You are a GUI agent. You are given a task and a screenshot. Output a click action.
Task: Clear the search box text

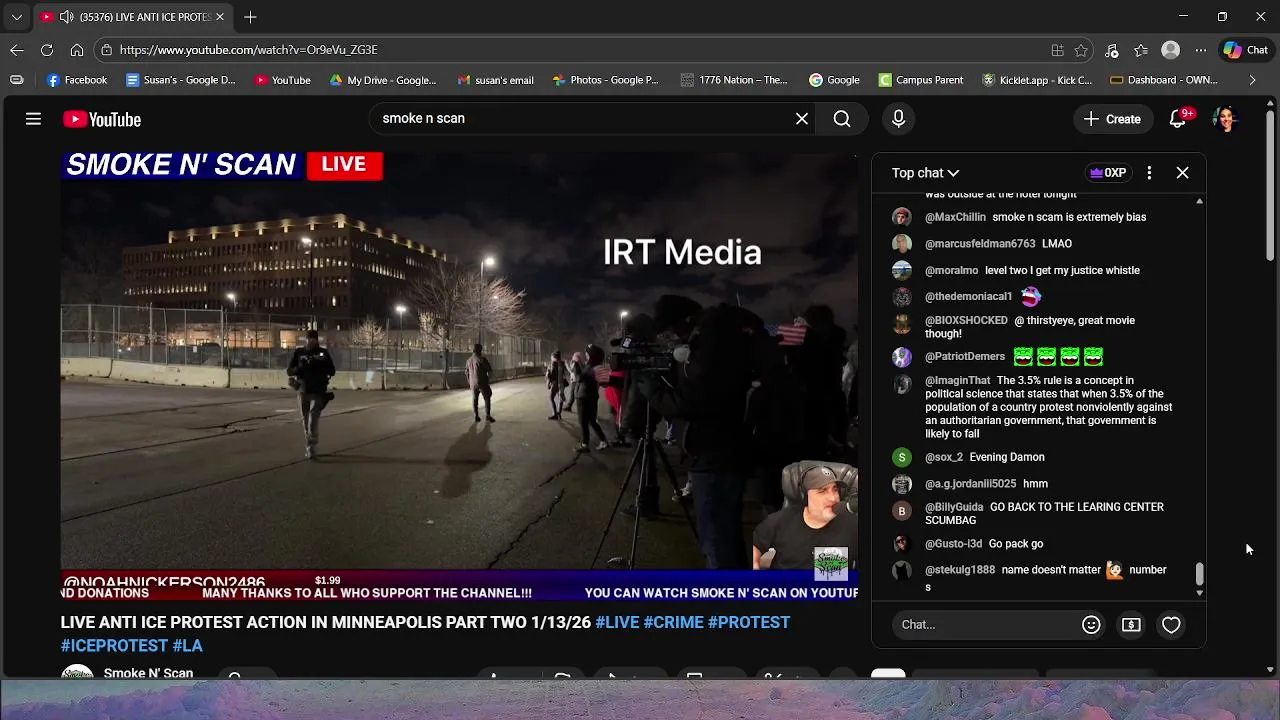click(x=802, y=119)
